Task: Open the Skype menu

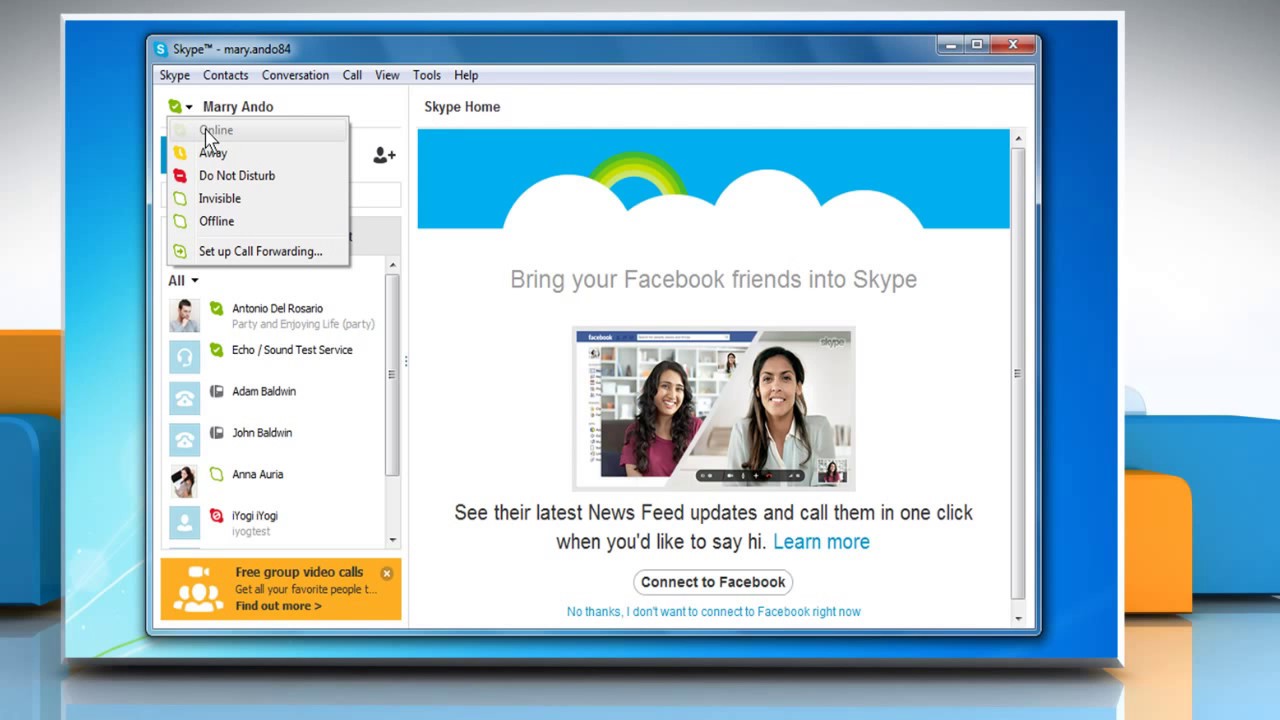Action: pos(174,75)
